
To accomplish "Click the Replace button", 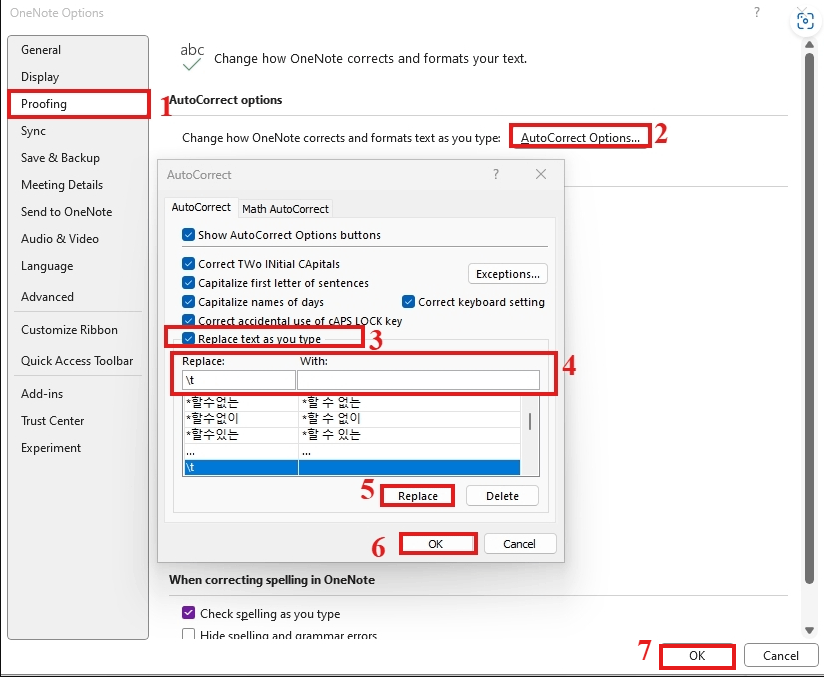I will coord(417,496).
